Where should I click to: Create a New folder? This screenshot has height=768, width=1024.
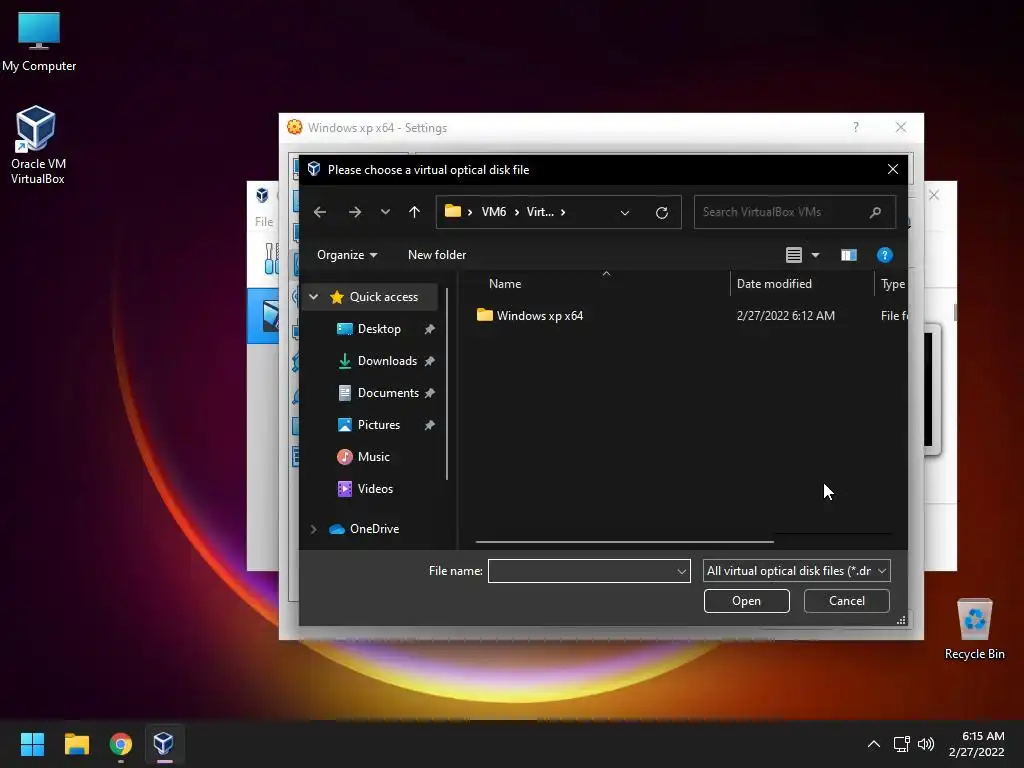(x=437, y=255)
